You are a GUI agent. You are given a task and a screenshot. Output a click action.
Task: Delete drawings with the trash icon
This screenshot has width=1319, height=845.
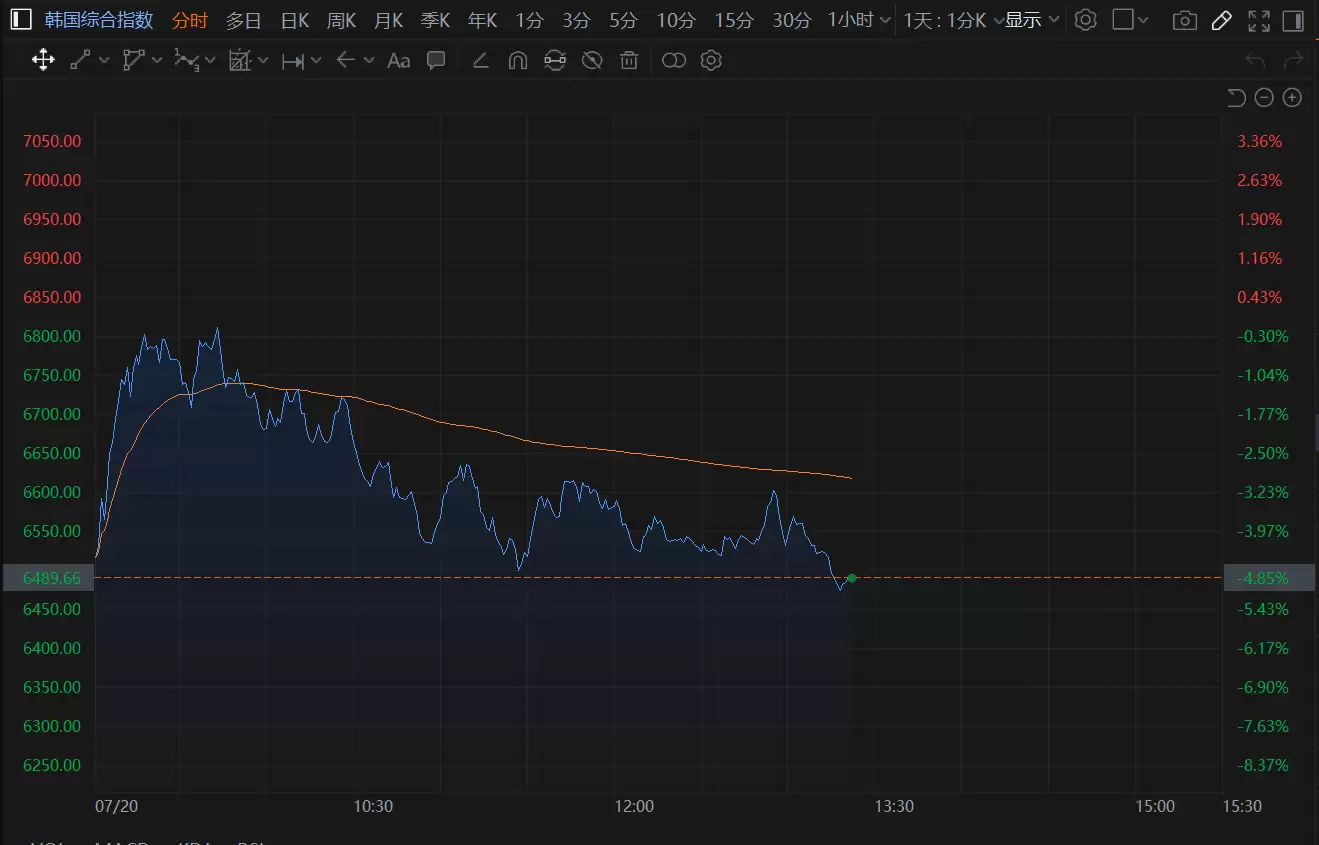pos(629,60)
